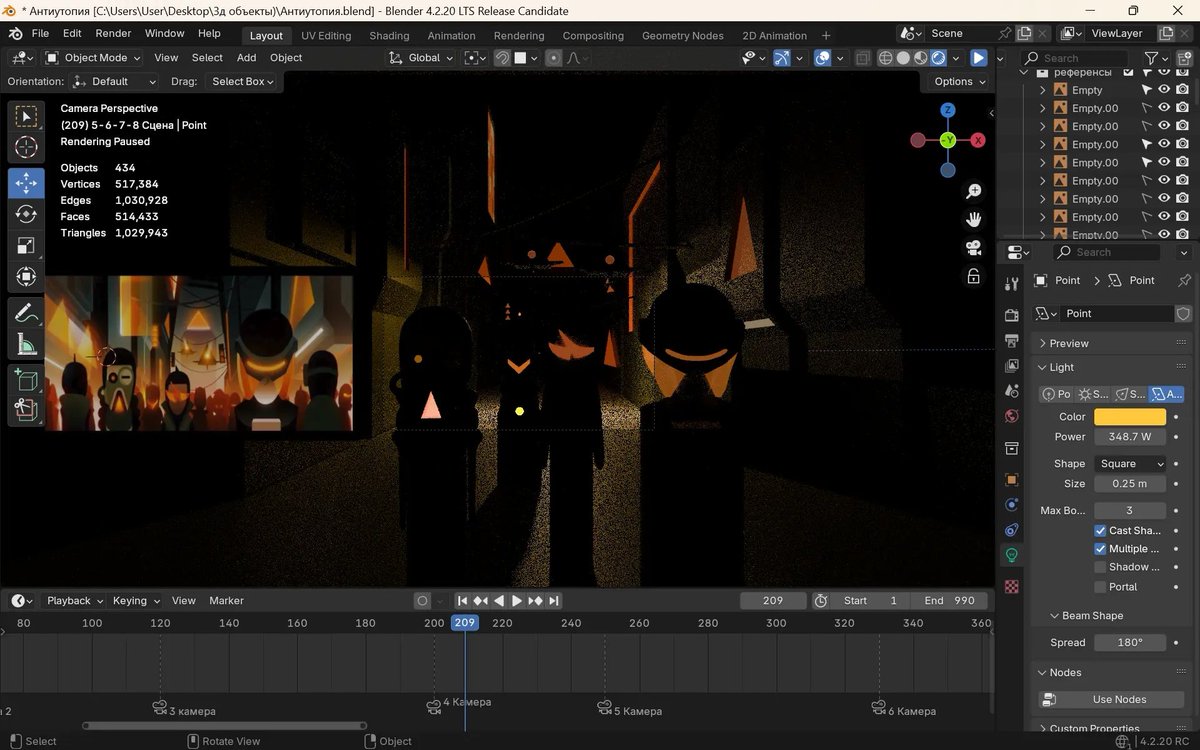Click the pin icon in Properties breadcrumb
Viewport: 1200px width, 750px height.
[x=1184, y=280]
